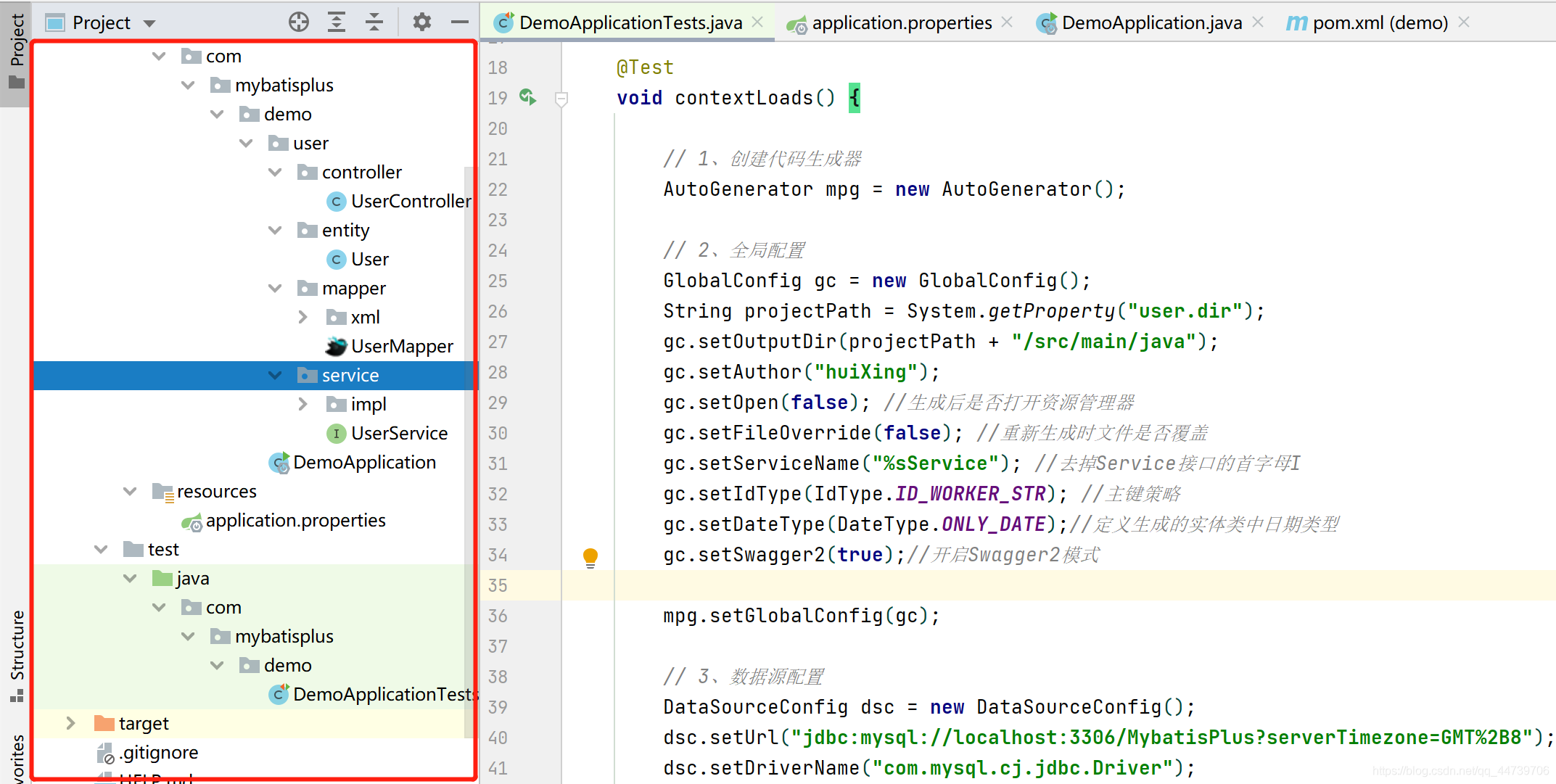Toggle code fold marker beside contextLoads method

[x=561, y=99]
